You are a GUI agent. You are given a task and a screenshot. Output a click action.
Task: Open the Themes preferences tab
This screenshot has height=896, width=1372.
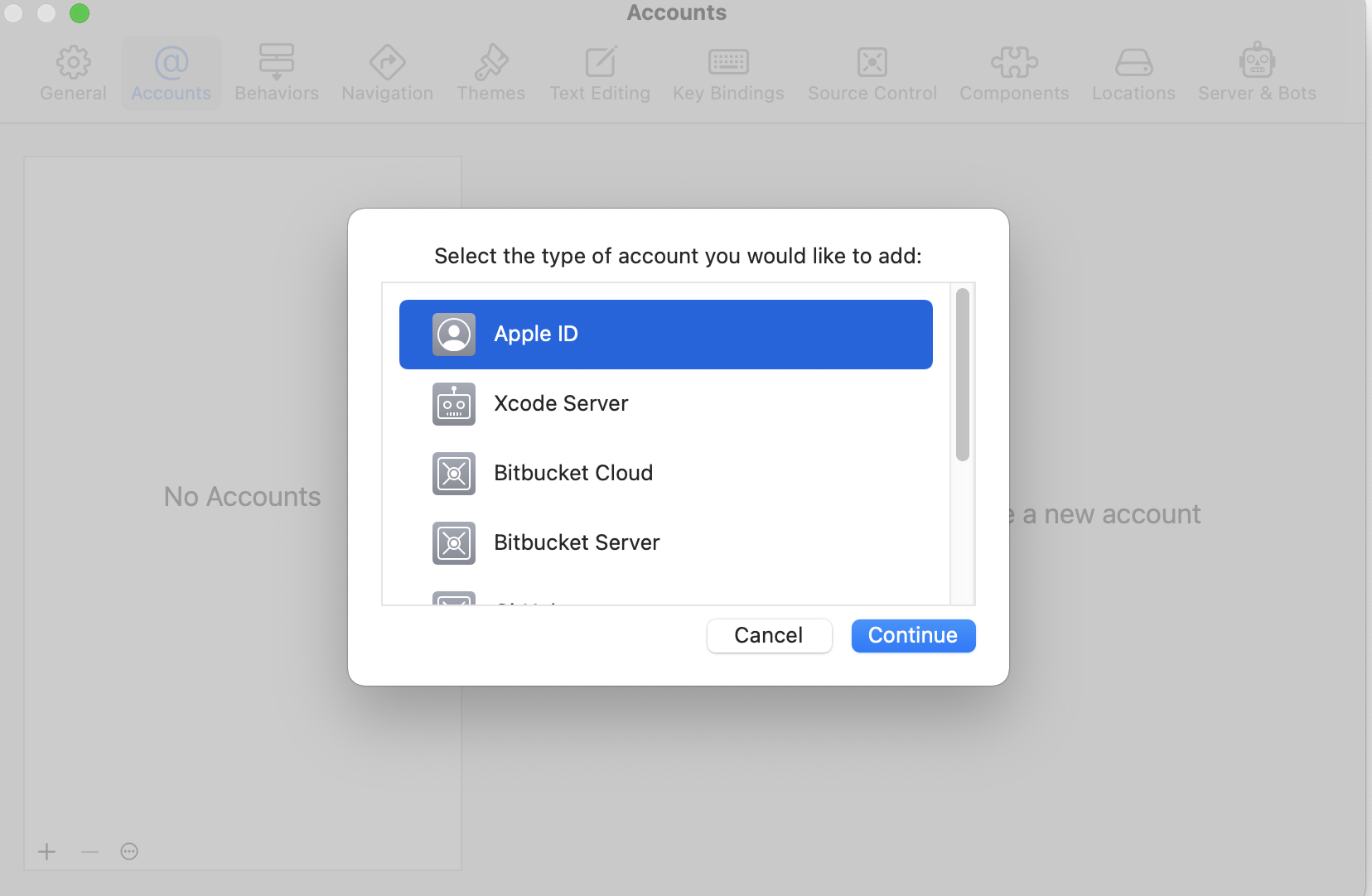490,74
